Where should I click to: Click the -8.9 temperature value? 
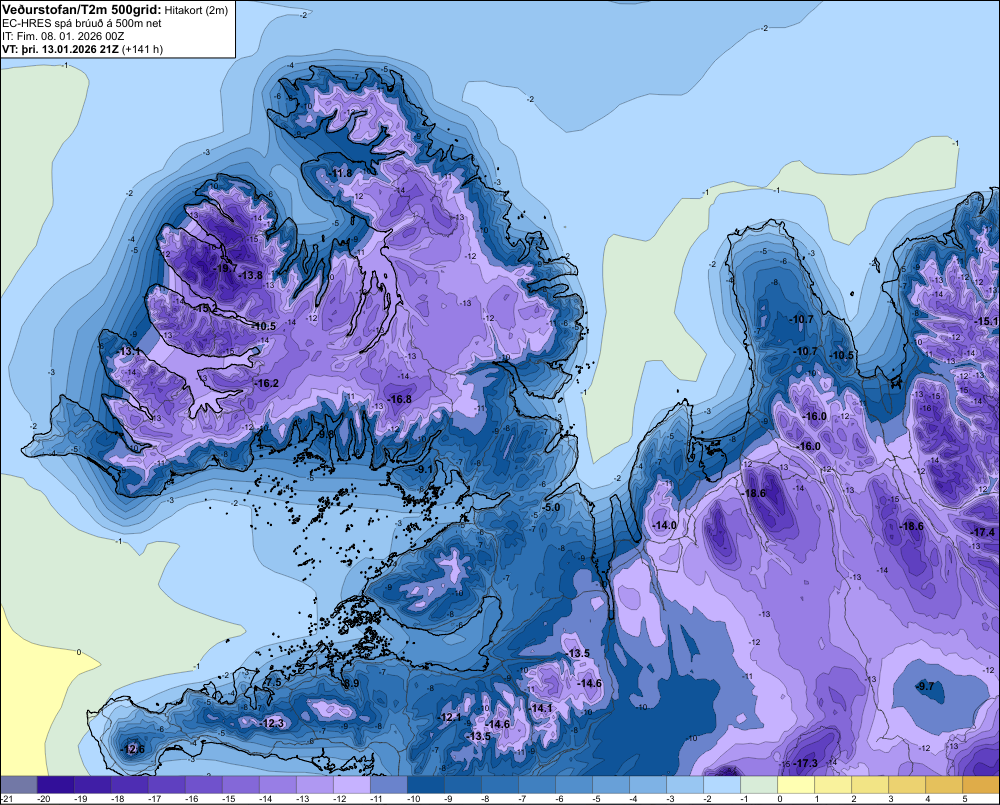tap(351, 683)
